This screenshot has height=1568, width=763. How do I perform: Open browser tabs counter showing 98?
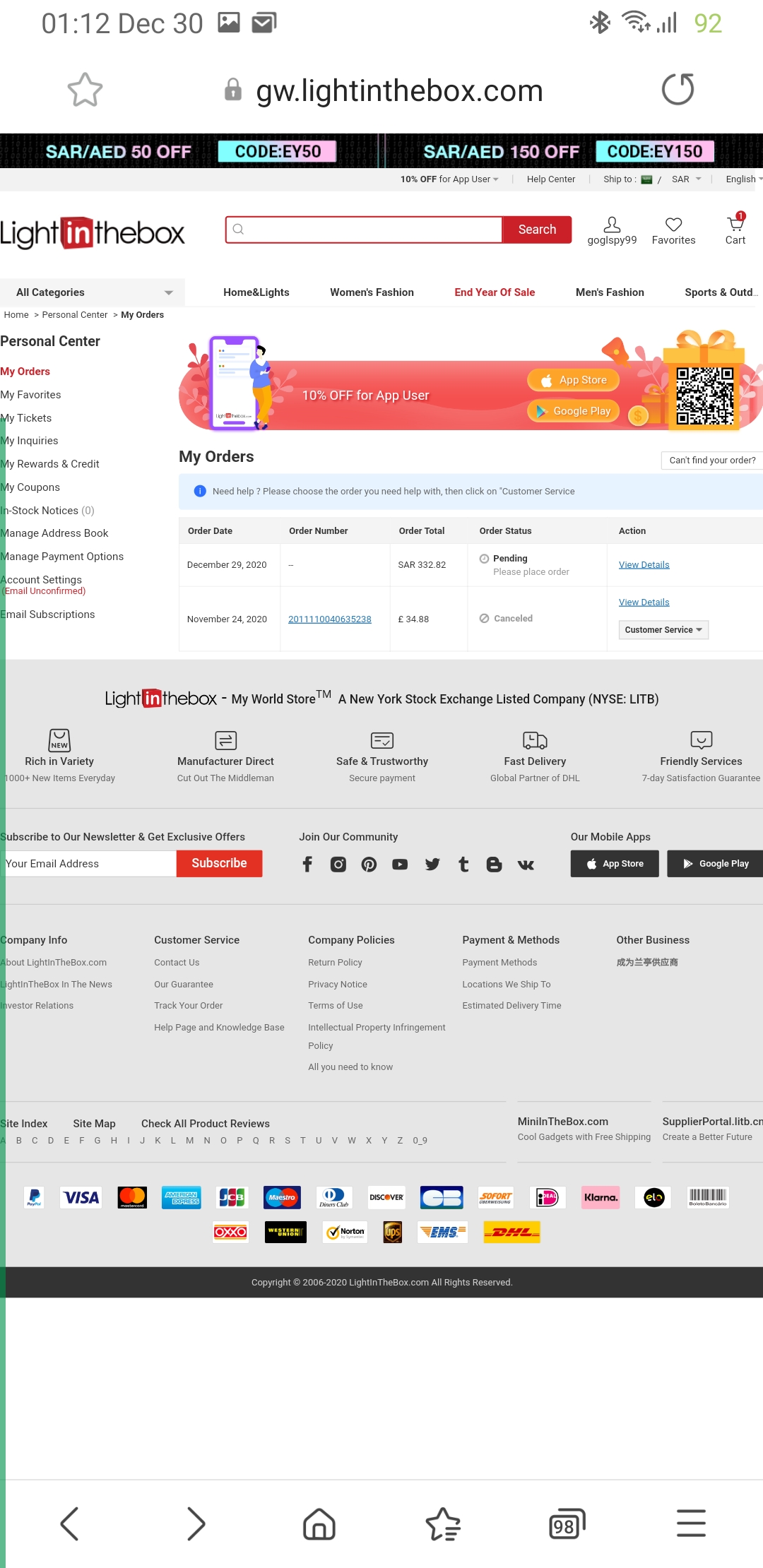(567, 1524)
